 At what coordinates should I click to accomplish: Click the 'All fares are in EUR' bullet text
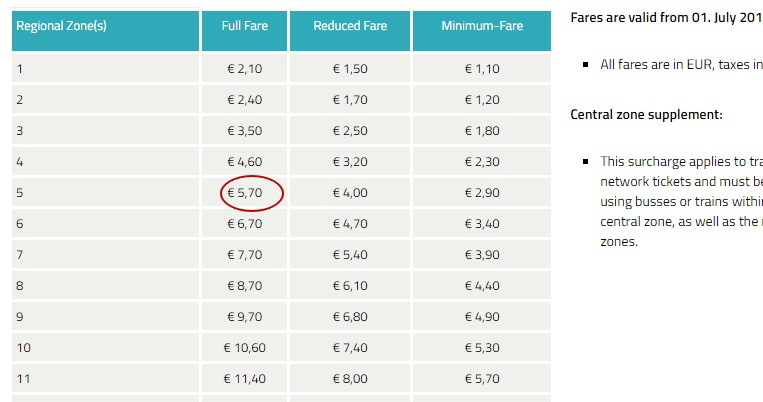(680, 64)
